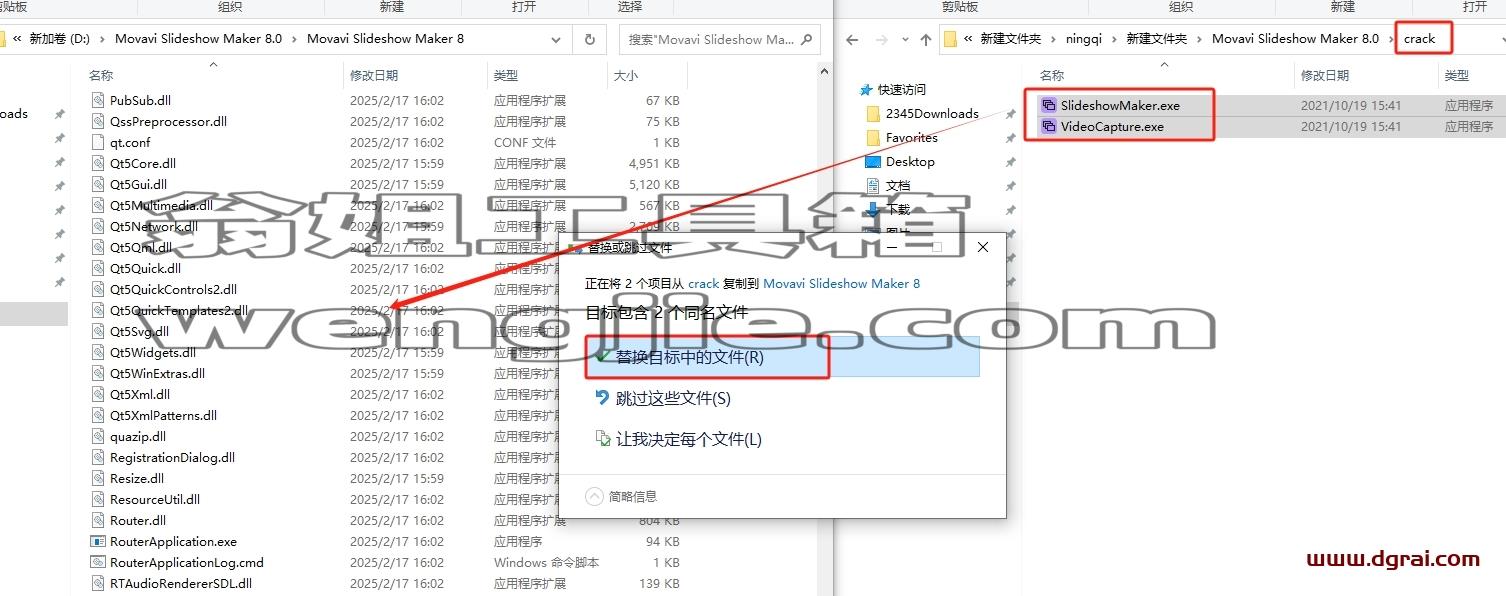Click Qt5Widgets.dll file icon

tap(98, 352)
